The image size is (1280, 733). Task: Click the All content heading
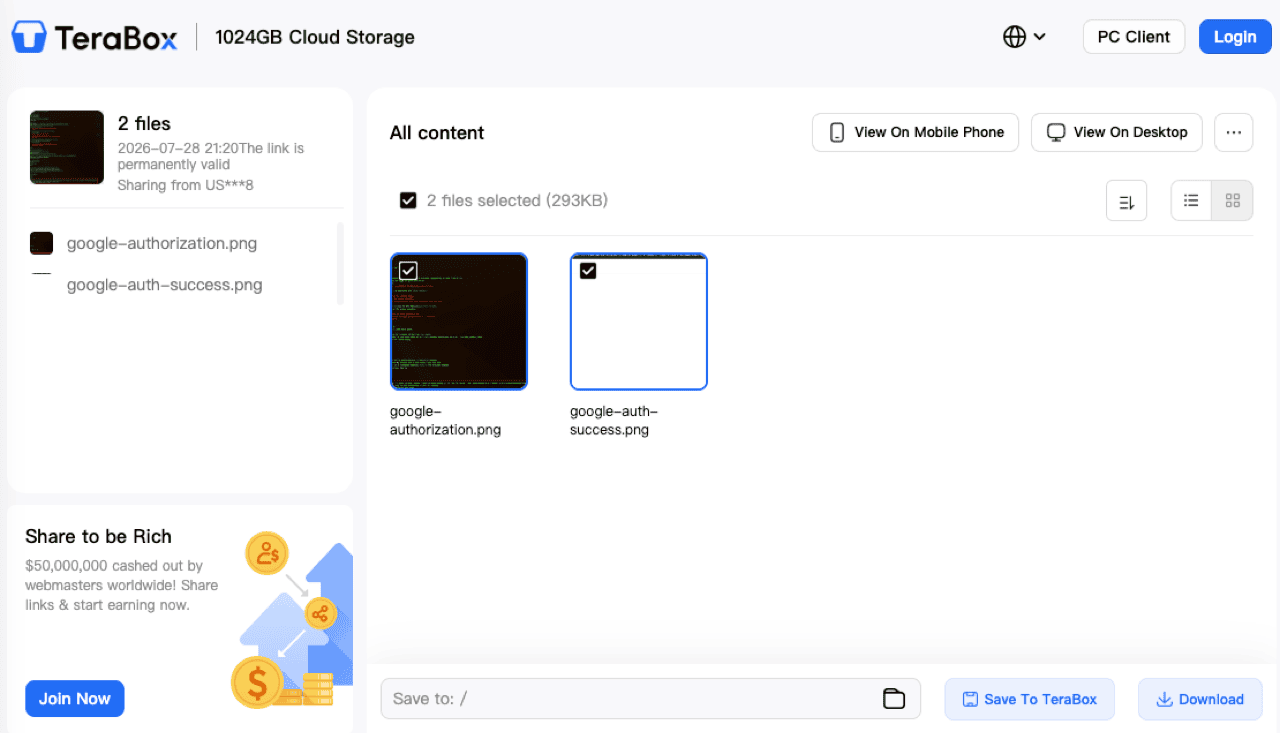pyautogui.click(x=437, y=133)
